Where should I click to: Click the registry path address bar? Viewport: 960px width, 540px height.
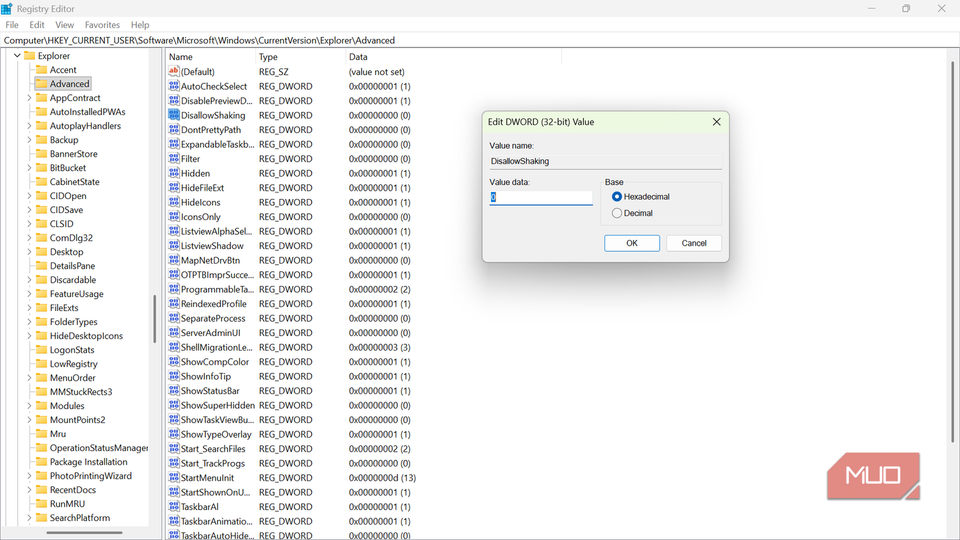(x=480, y=40)
